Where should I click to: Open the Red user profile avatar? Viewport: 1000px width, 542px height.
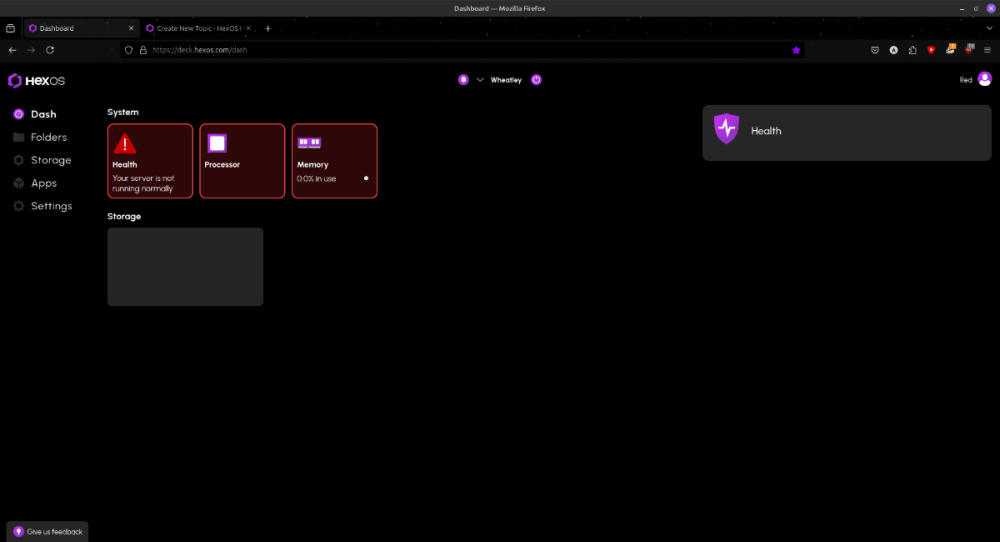coord(984,79)
